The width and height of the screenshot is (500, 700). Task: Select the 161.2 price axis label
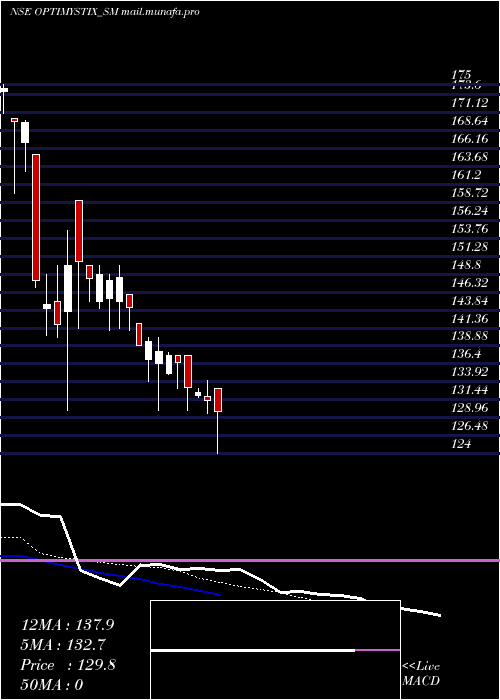click(466, 175)
